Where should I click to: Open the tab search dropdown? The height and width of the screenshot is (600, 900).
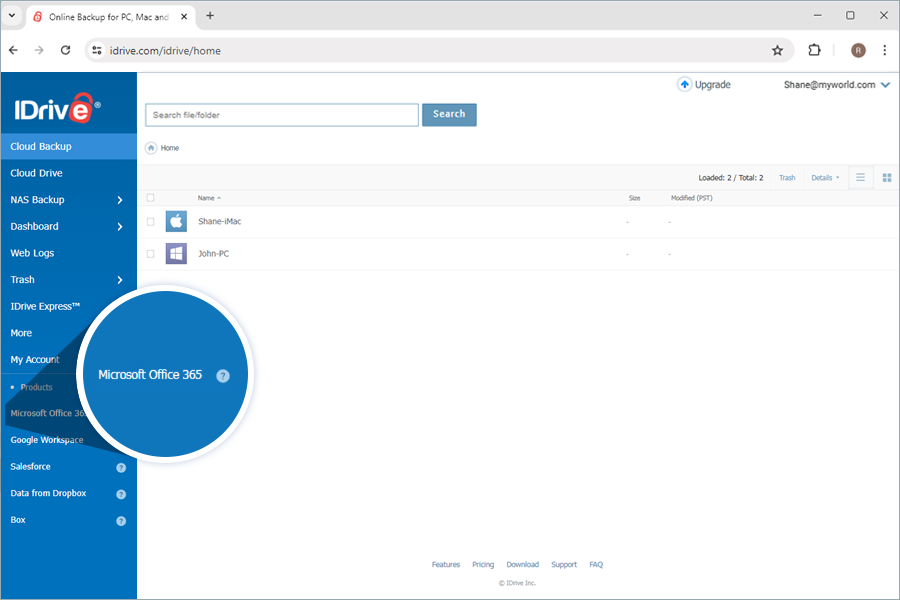11,16
